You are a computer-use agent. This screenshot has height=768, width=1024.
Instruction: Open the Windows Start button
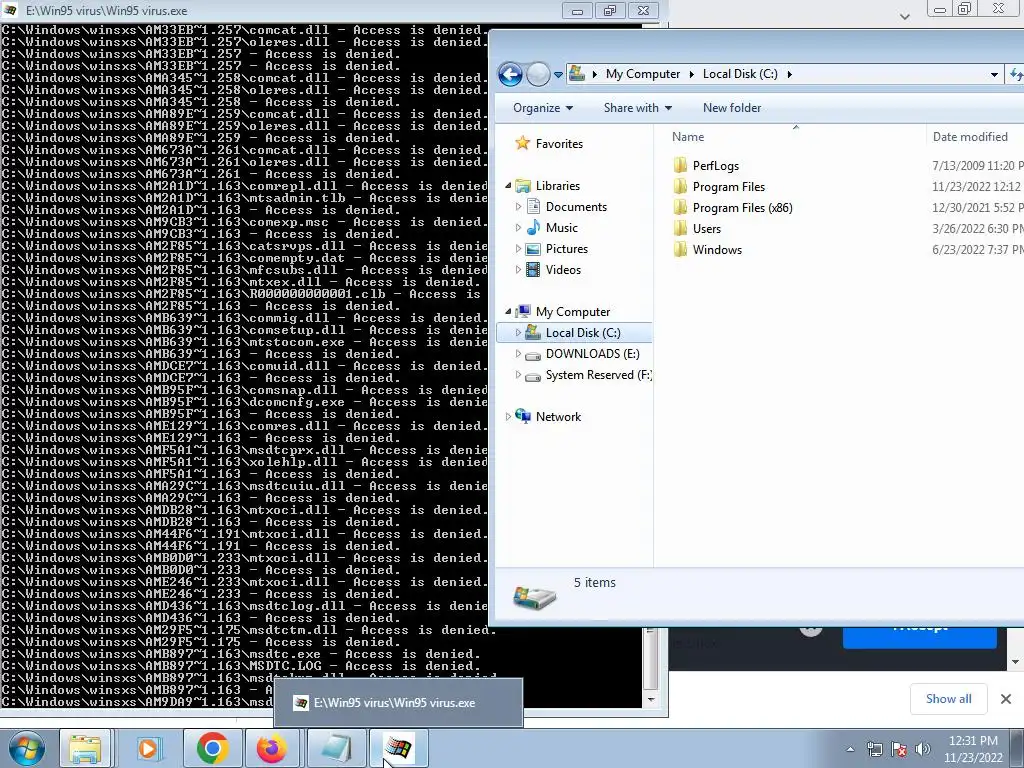(x=25, y=748)
